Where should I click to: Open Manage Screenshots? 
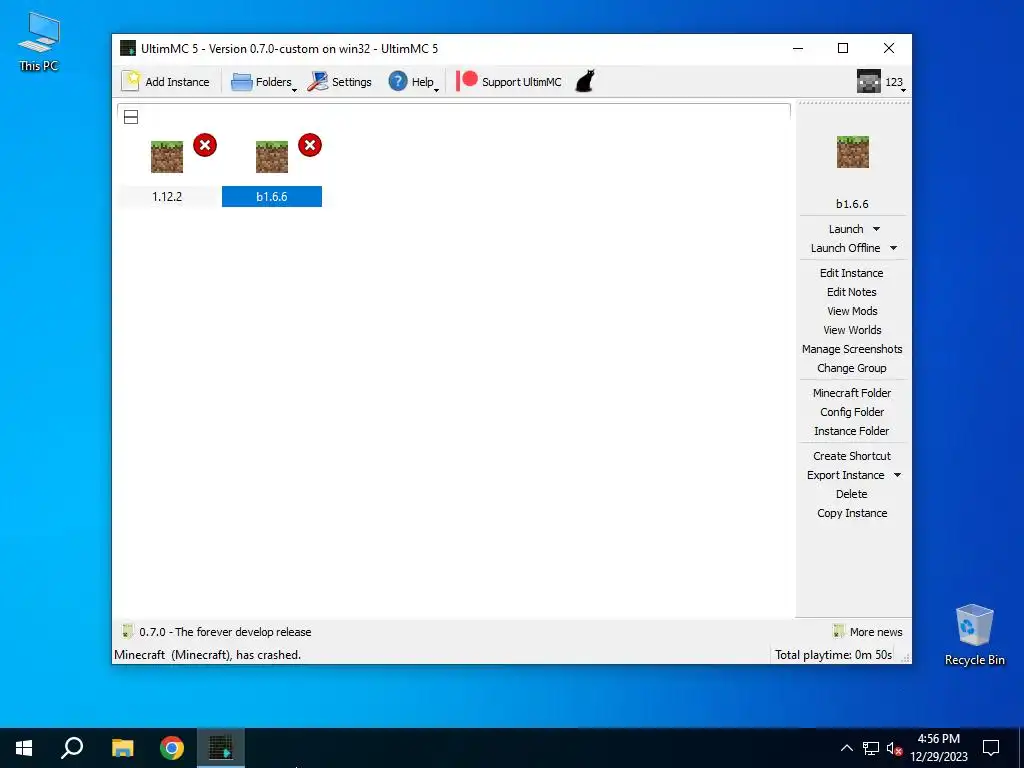tap(852, 349)
